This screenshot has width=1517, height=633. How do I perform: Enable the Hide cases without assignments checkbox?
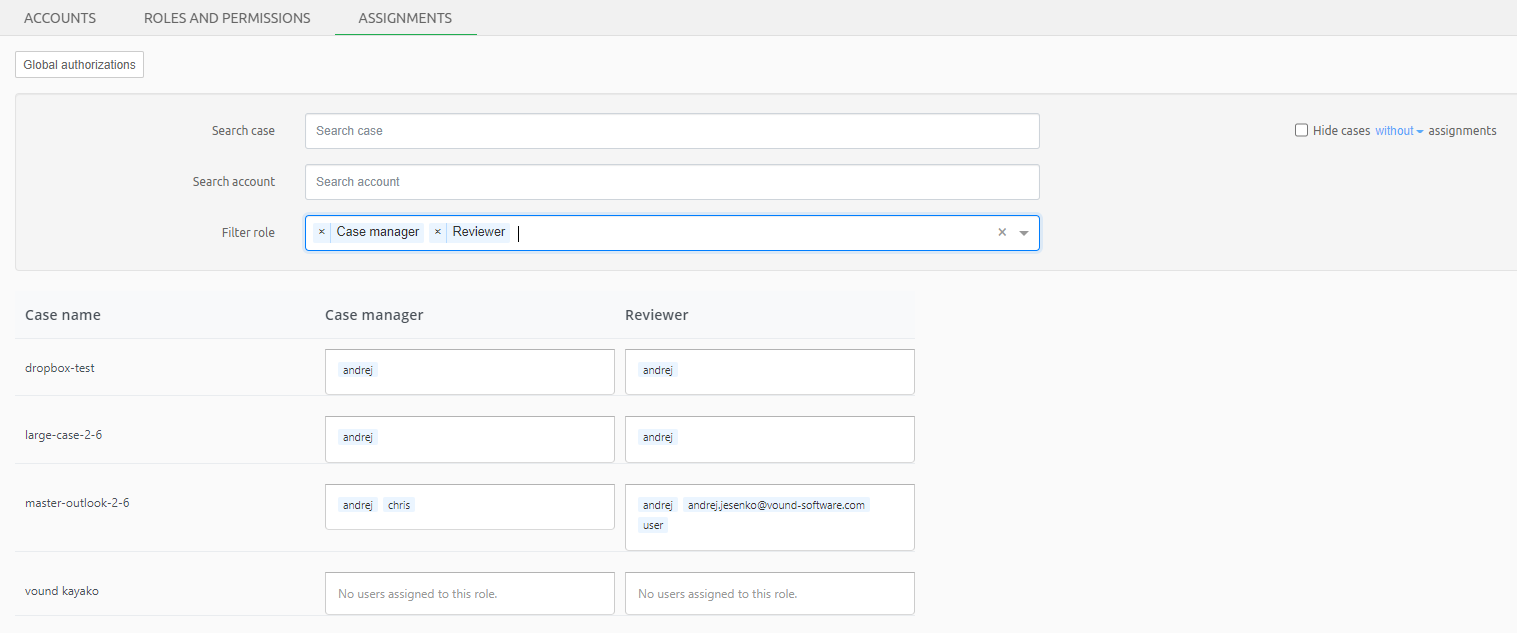tap(1301, 129)
